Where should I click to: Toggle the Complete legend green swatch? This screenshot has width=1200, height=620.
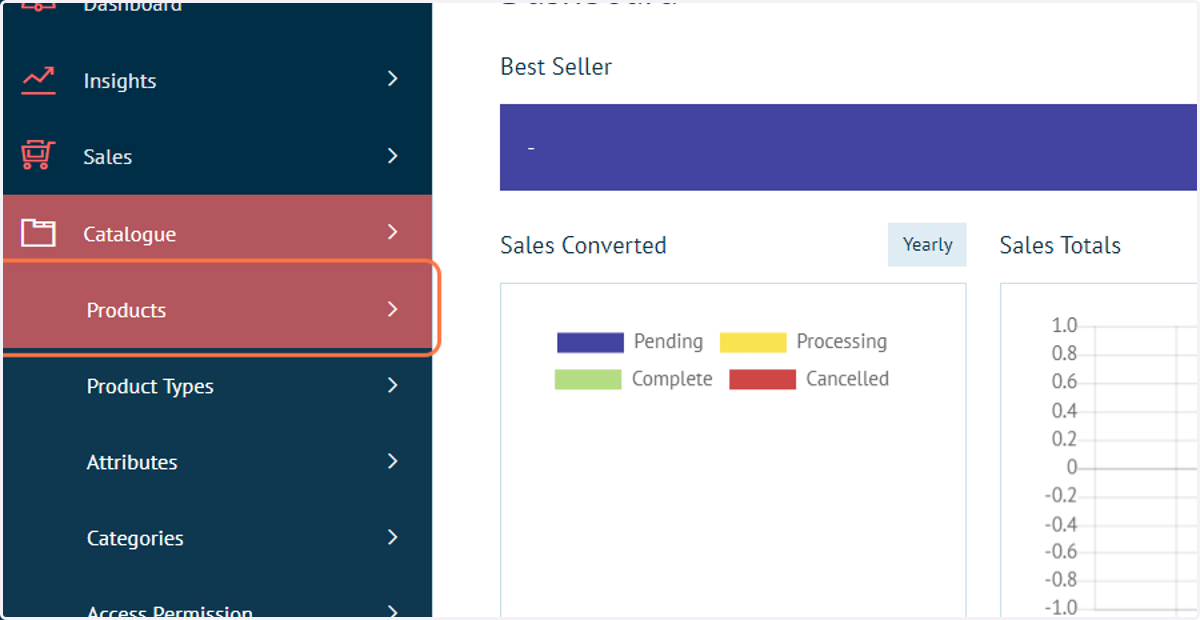pos(588,379)
